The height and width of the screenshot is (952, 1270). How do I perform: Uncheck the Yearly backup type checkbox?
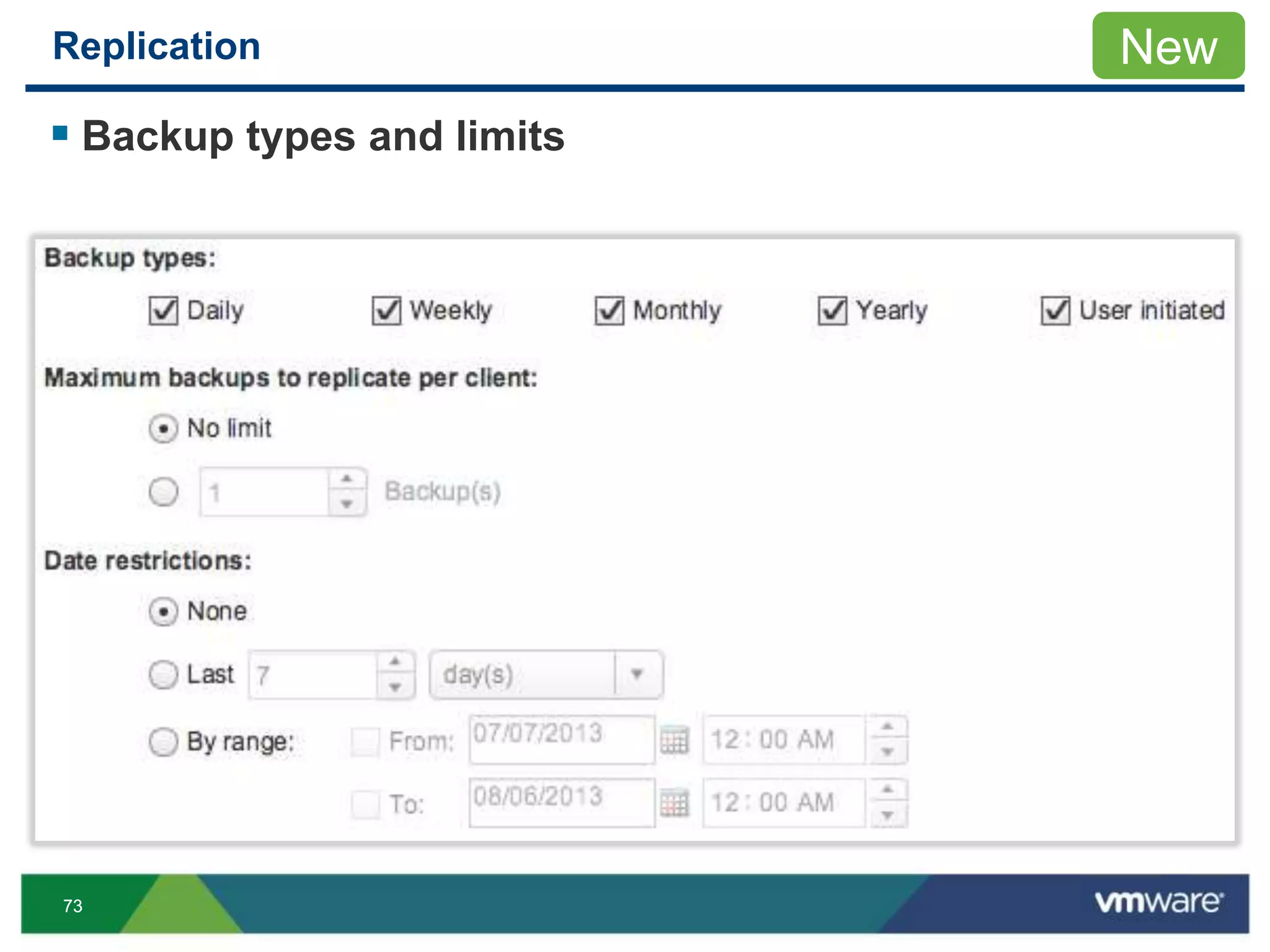pos(832,310)
